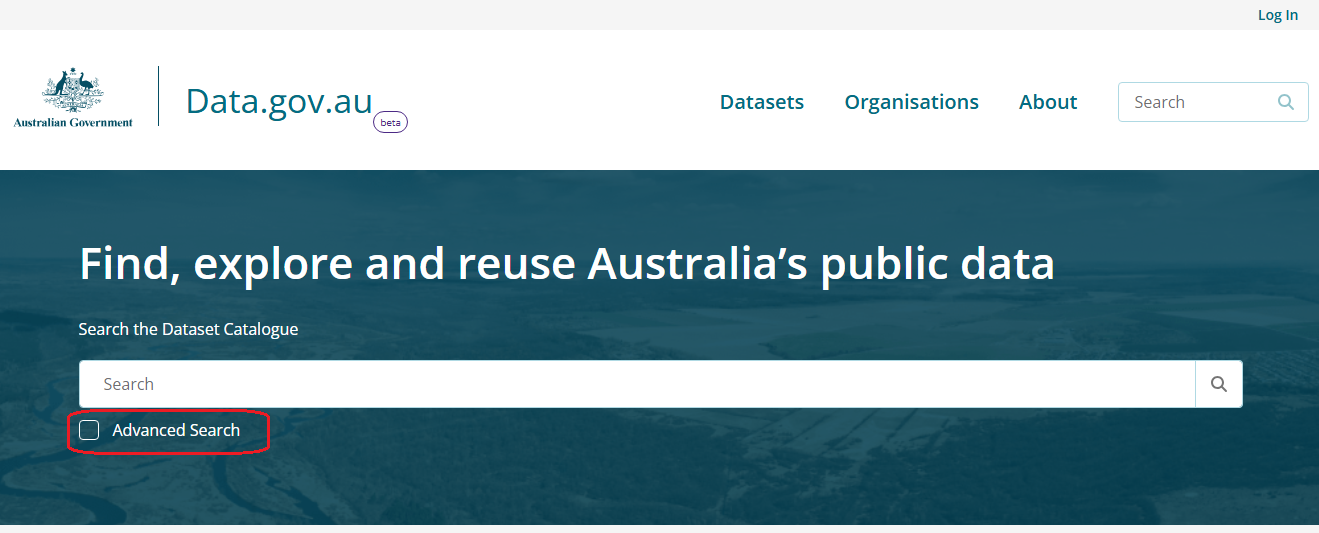1319x533 pixels.
Task: Focus the small header Search field
Action: click(1195, 102)
